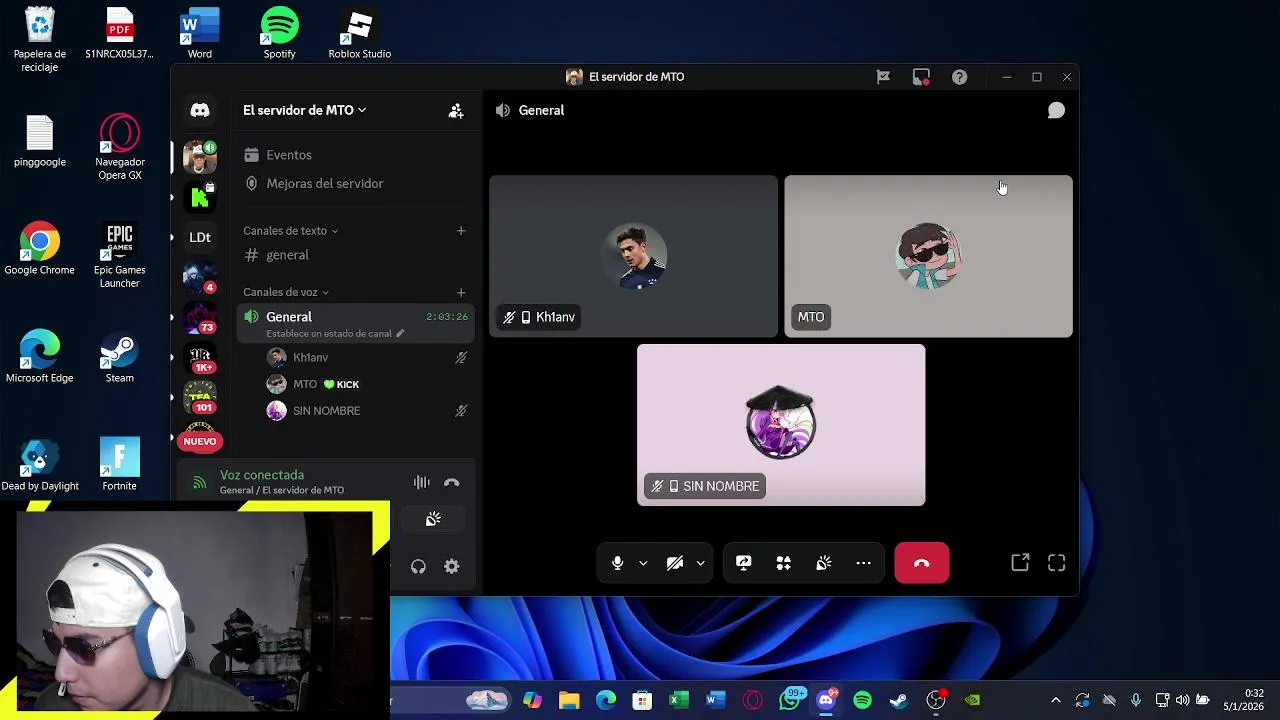
Task: Open the server with 73 badge
Action: point(200,318)
